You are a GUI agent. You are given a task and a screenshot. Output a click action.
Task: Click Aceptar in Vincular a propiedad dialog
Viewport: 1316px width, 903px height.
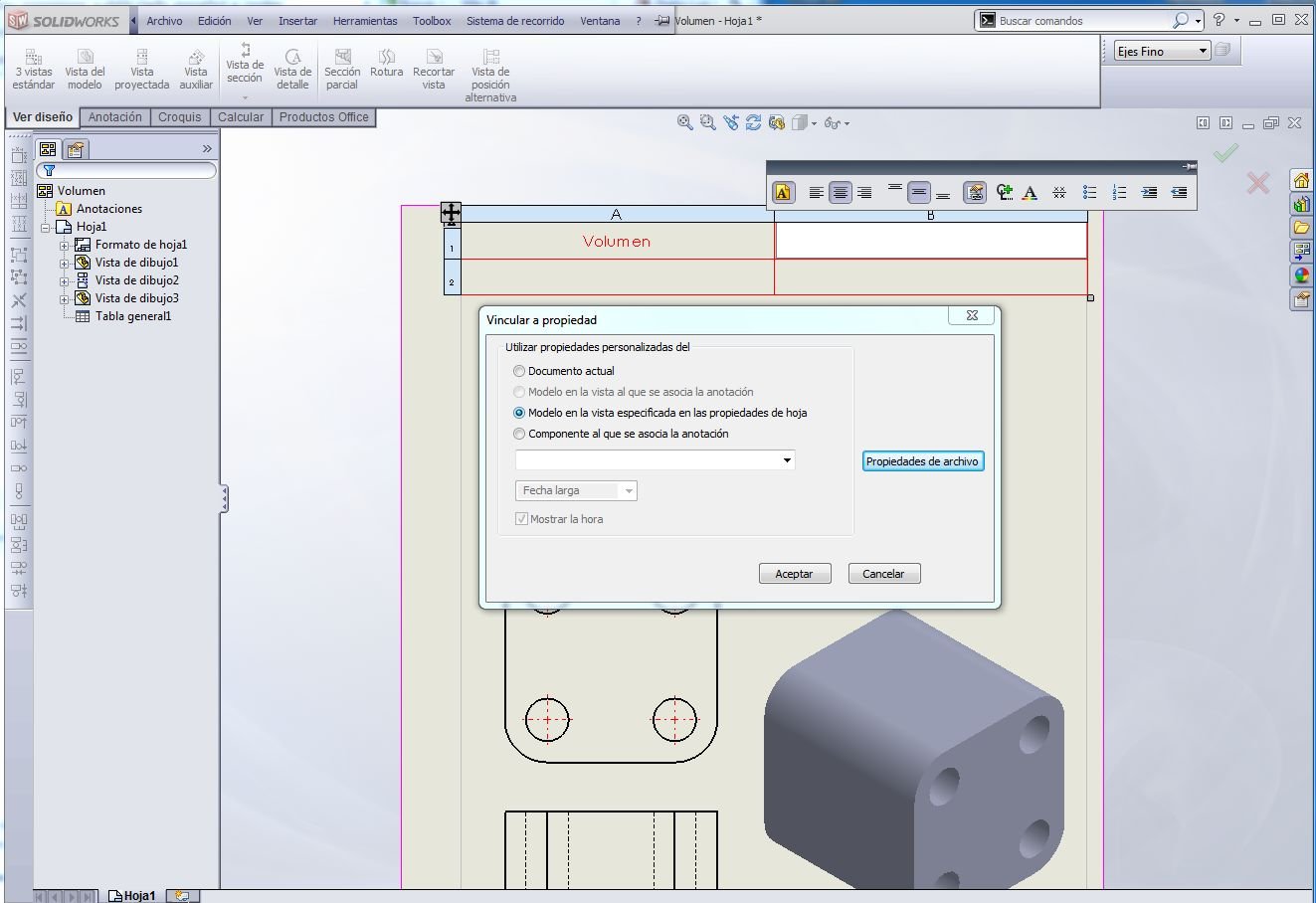pos(794,574)
